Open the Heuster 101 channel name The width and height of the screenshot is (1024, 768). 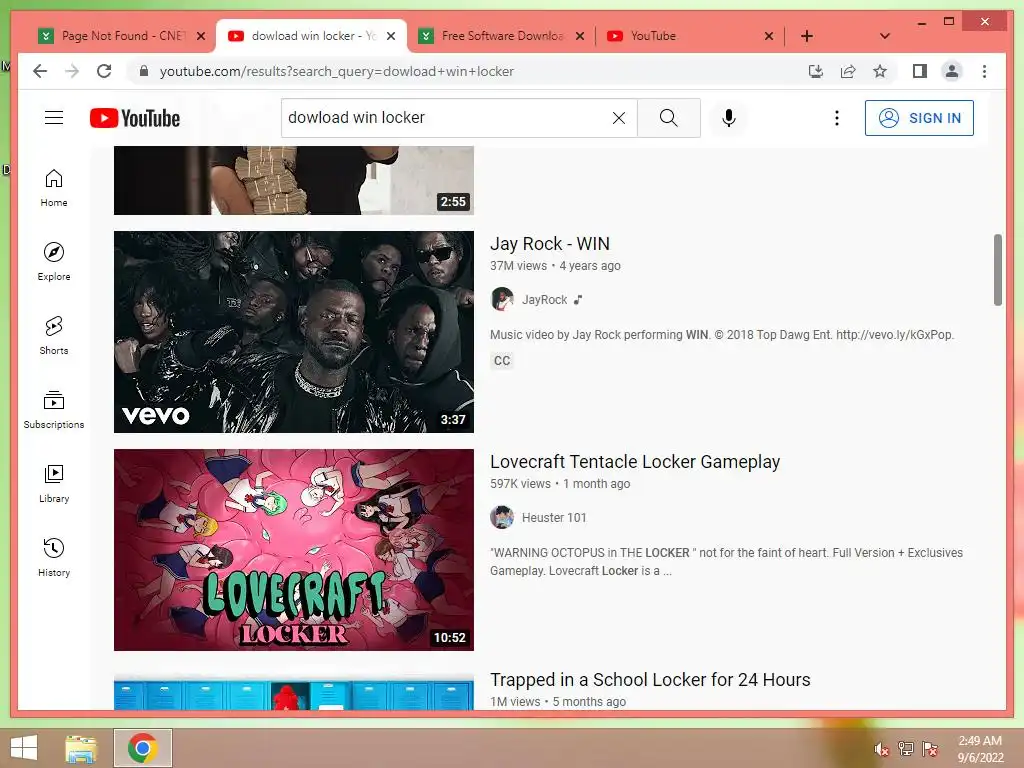pos(554,518)
